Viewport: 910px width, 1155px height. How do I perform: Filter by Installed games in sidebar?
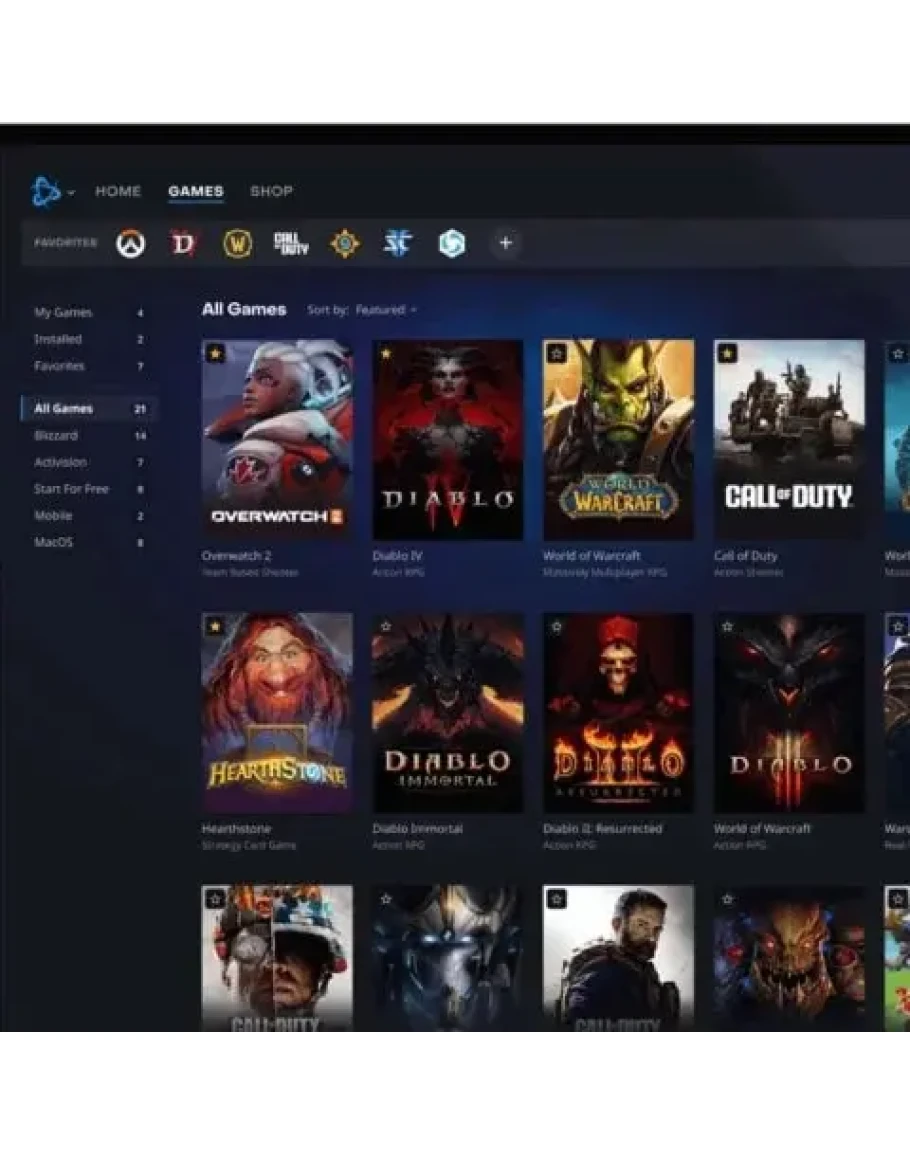58,339
